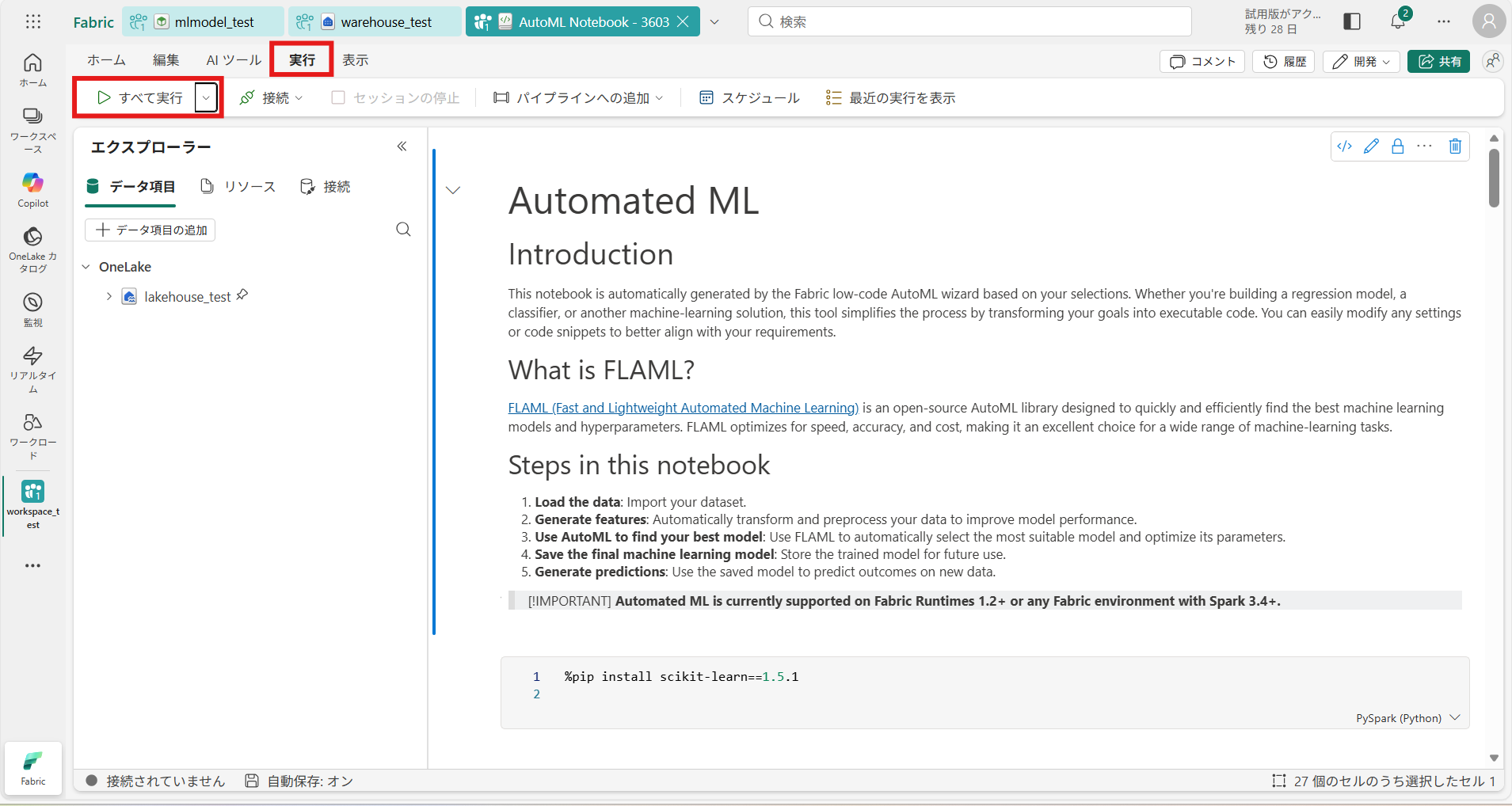Select the リソース tab in Explorer

pyautogui.click(x=238, y=187)
